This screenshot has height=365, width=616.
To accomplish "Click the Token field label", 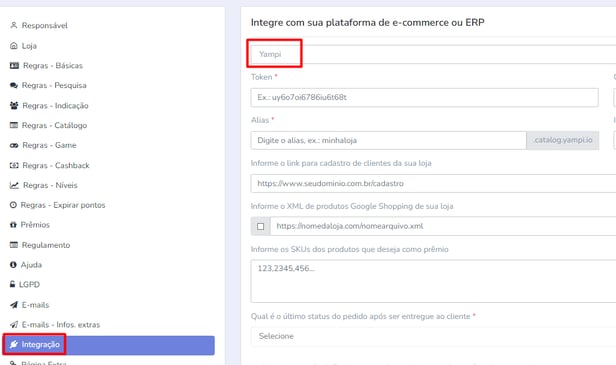I will [262, 77].
